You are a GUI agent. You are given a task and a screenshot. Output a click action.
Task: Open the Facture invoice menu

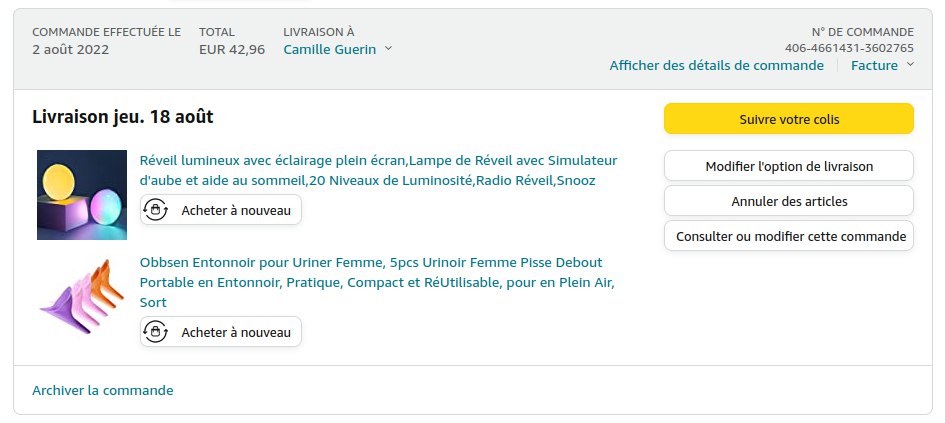point(874,66)
